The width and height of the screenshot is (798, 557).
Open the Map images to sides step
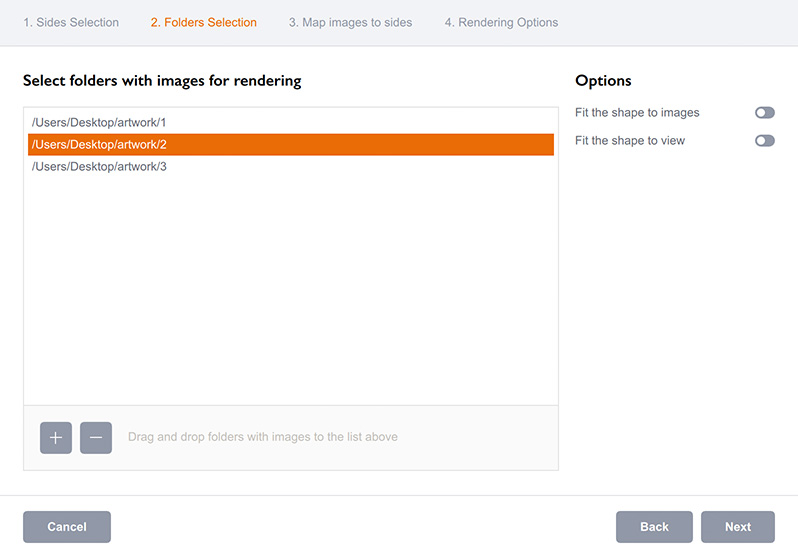(350, 22)
